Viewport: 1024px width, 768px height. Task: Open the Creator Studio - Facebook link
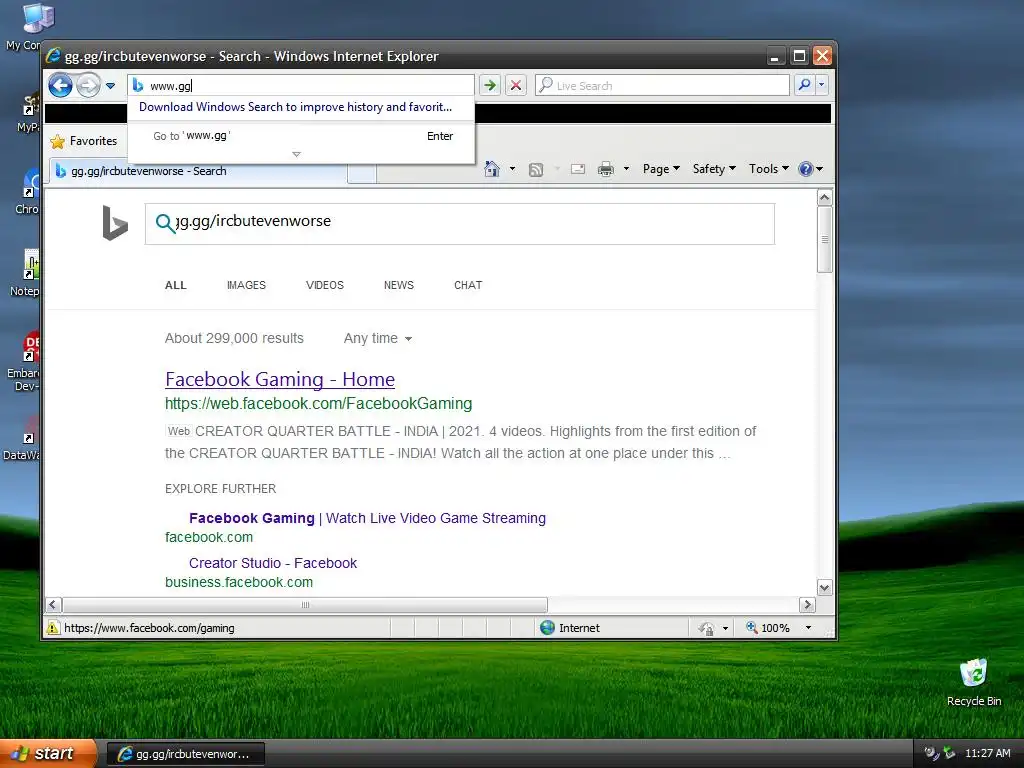(273, 563)
